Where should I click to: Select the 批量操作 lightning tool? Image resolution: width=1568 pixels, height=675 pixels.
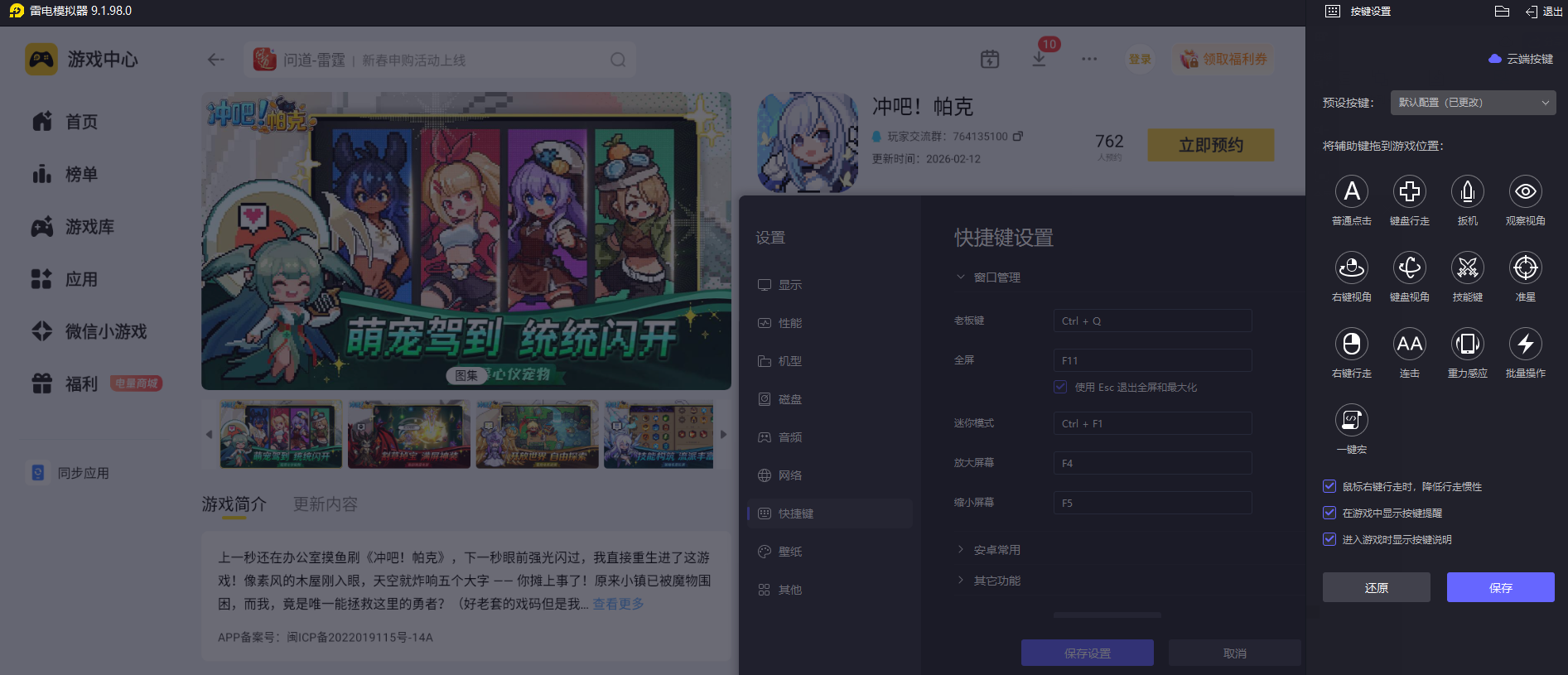point(1525,345)
